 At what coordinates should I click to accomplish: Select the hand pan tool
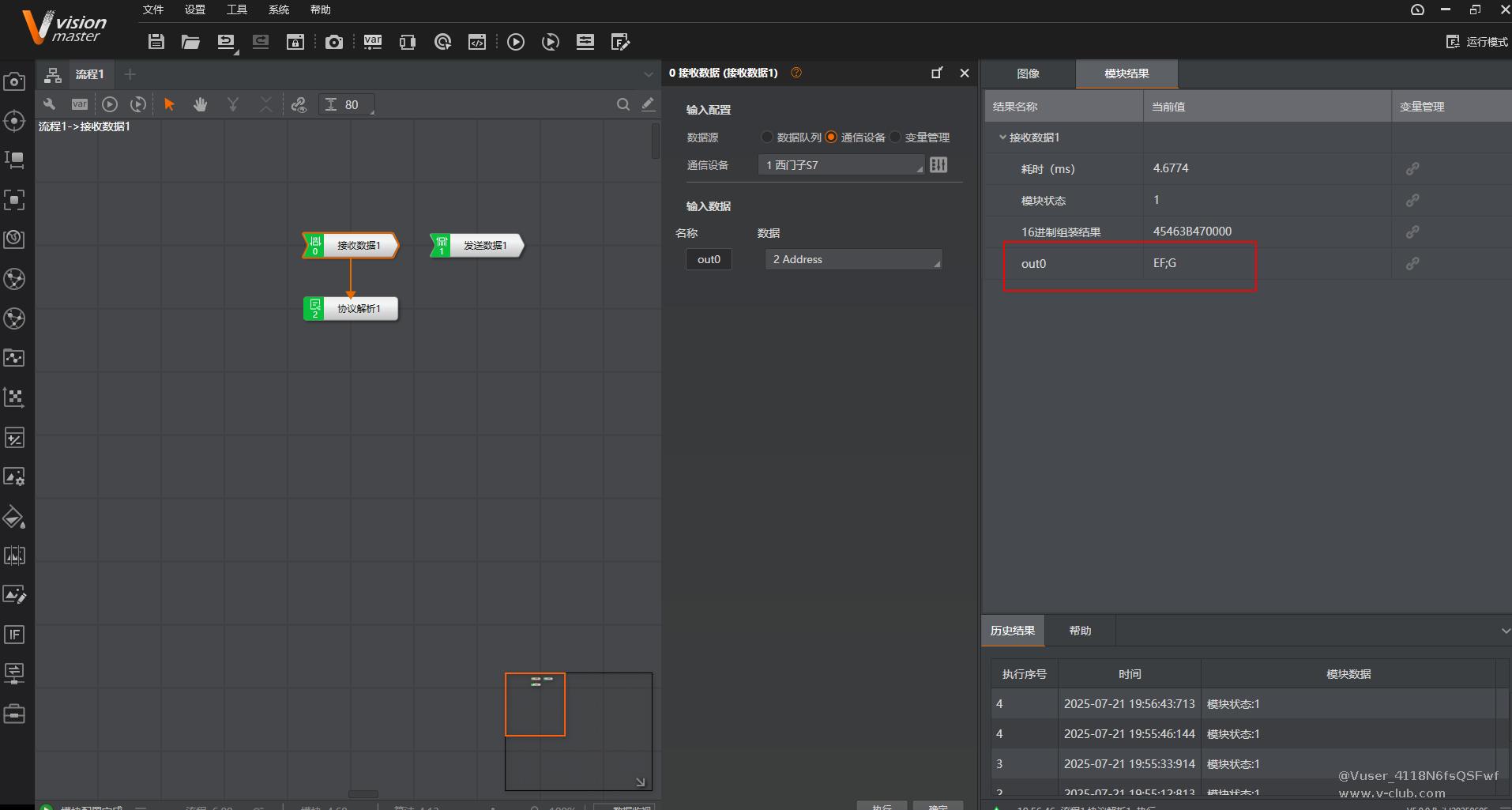tap(201, 104)
